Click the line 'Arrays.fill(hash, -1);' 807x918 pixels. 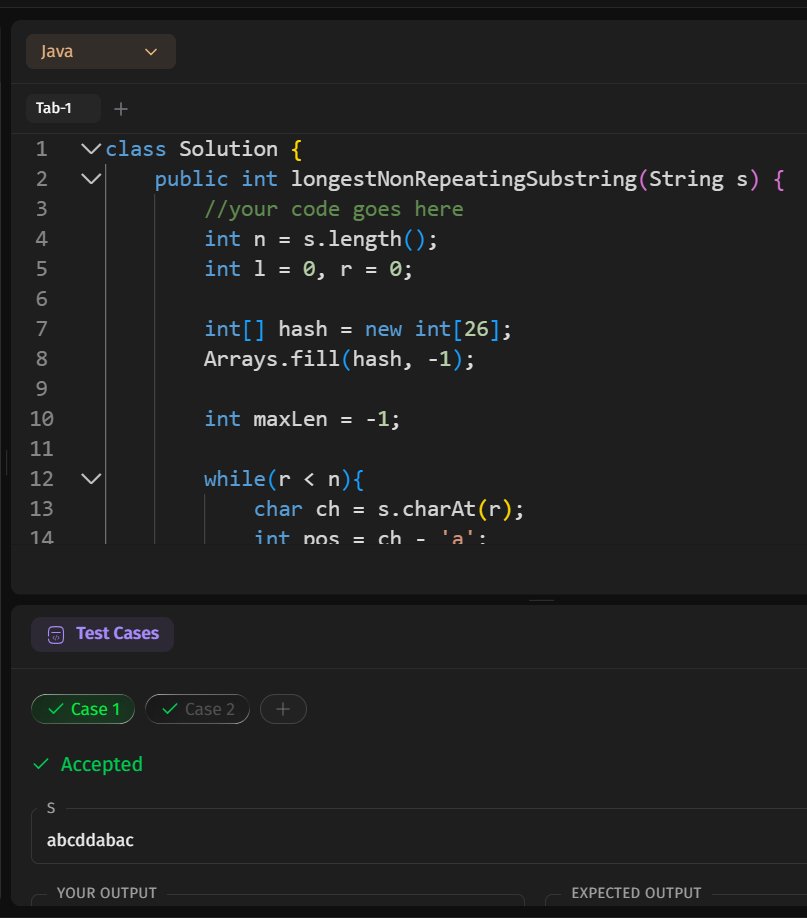pos(339,359)
